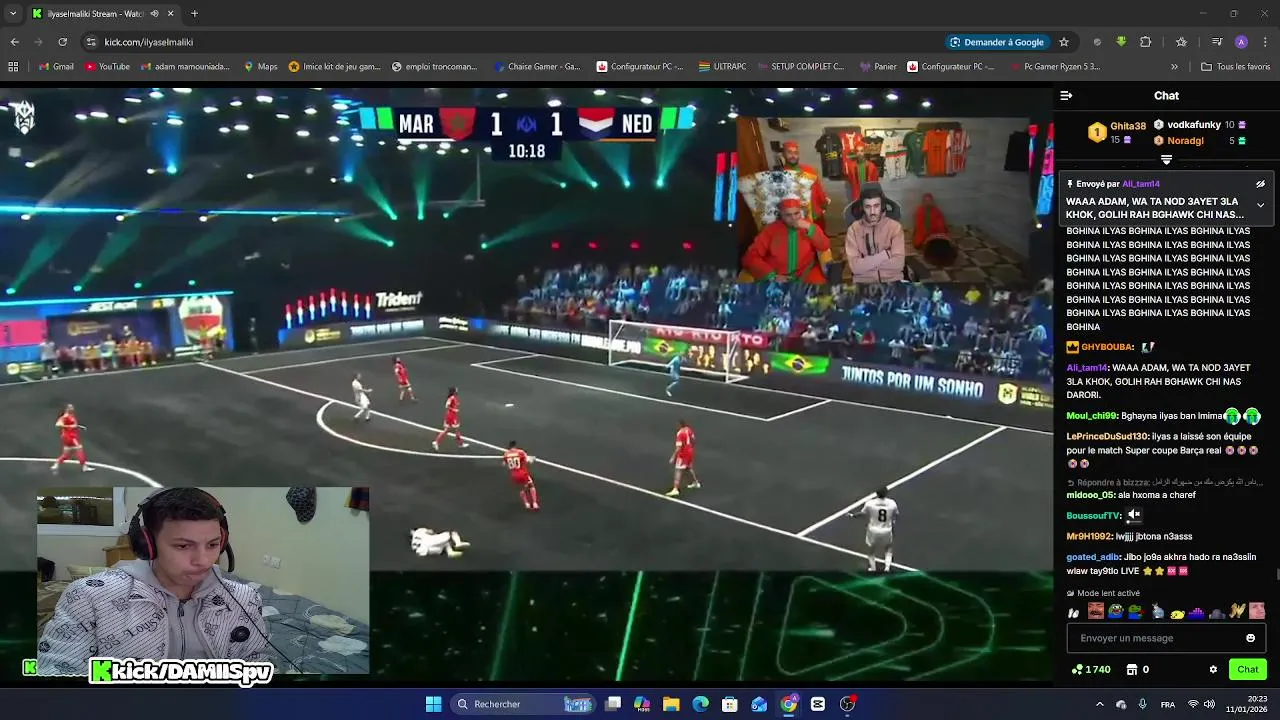Click the goated_adib username in chat
Viewport: 1280px width, 720px height.
coord(1093,557)
